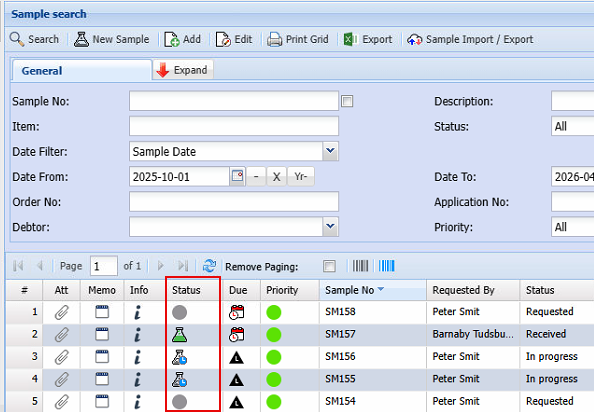594x412 pixels.
Task: Click the Expand red arrow button
Action: (183, 70)
